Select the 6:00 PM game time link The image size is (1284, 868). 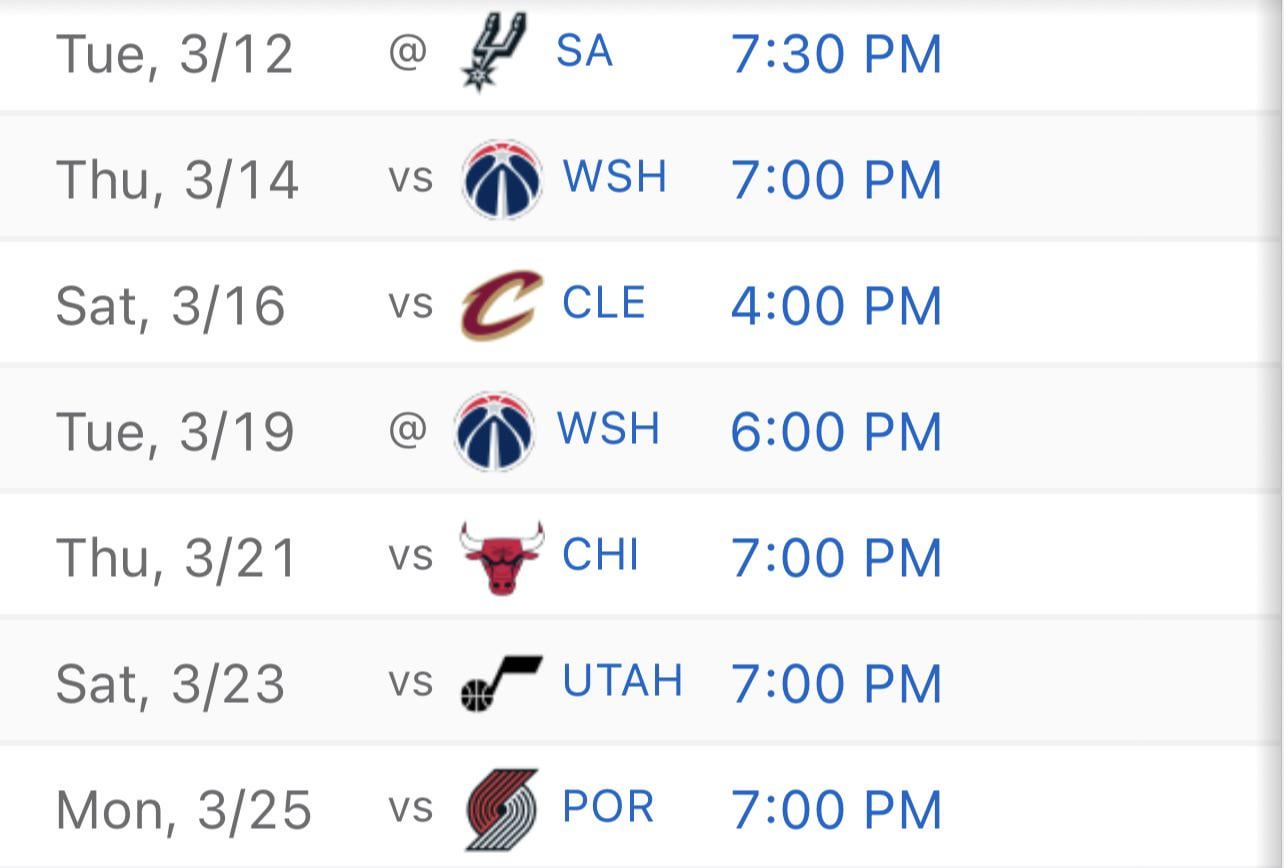836,432
